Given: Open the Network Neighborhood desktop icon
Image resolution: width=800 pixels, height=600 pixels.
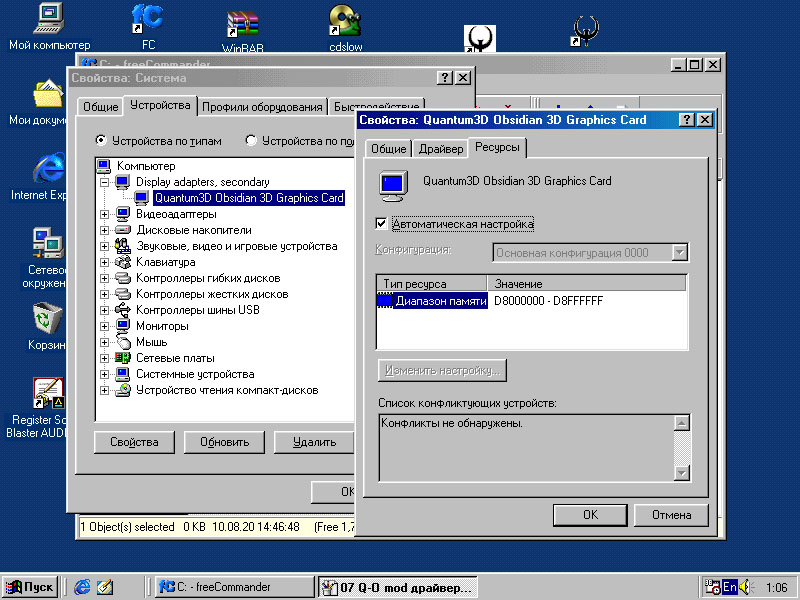Looking at the screenshot, I should coord(48,243).
